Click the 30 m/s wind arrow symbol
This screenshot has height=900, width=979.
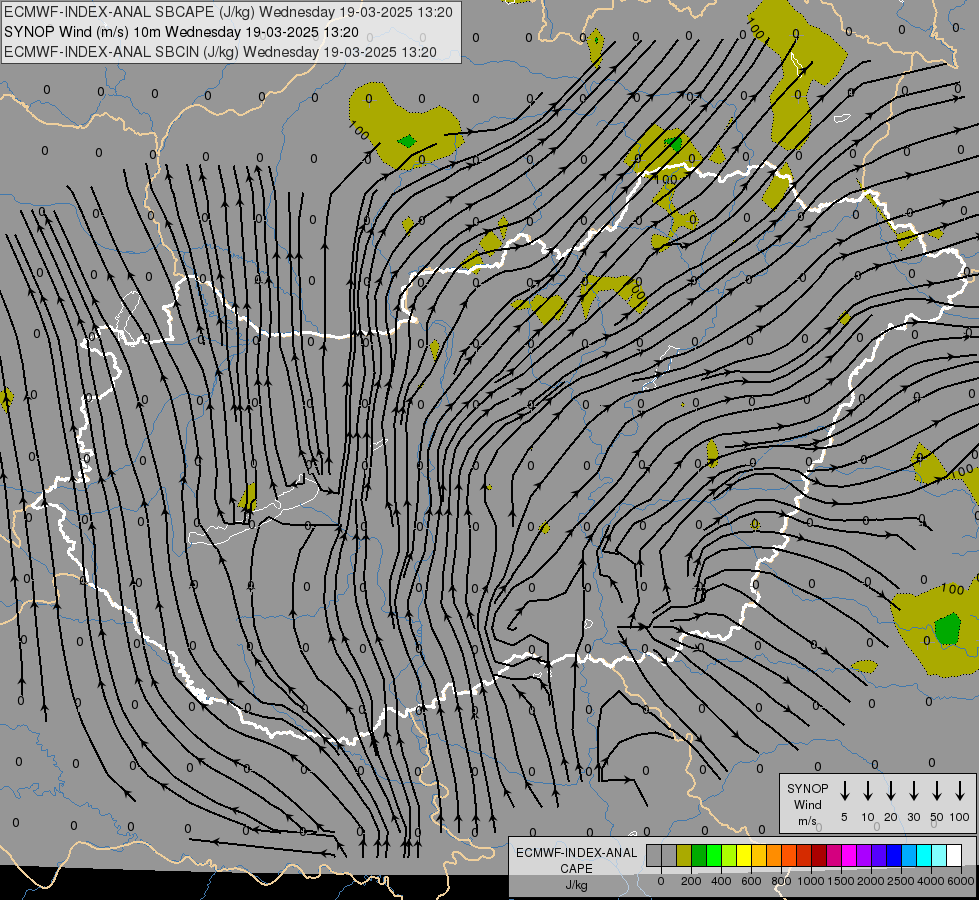pos(913,790)
